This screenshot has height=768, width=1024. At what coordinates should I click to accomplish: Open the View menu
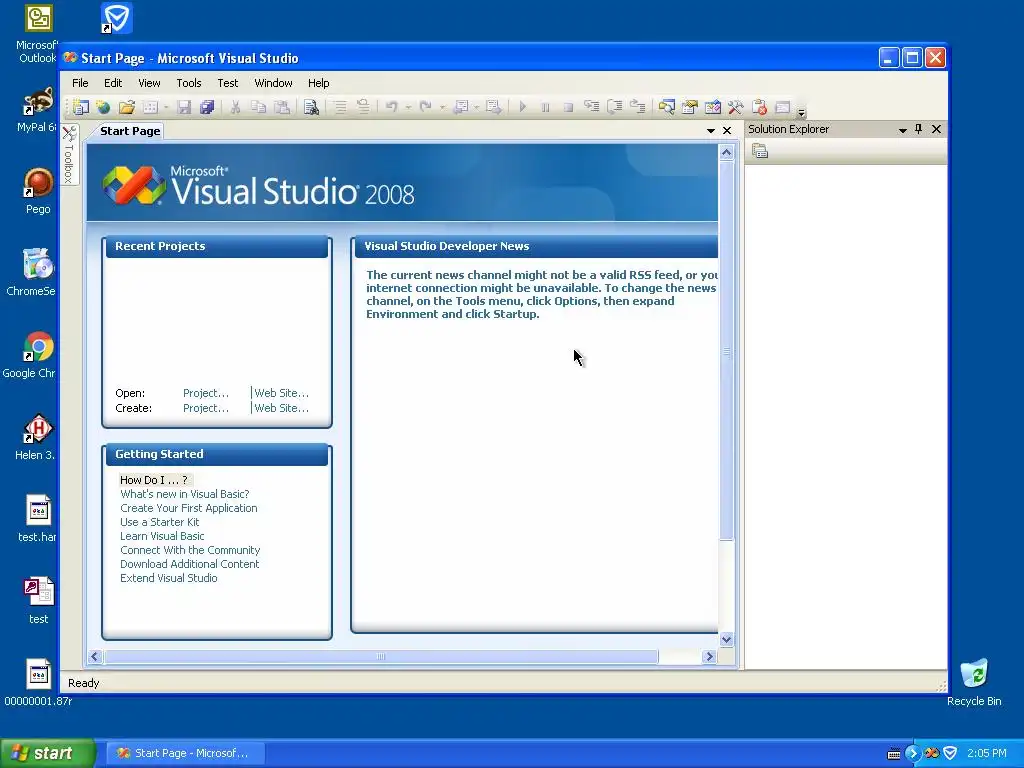149,83
